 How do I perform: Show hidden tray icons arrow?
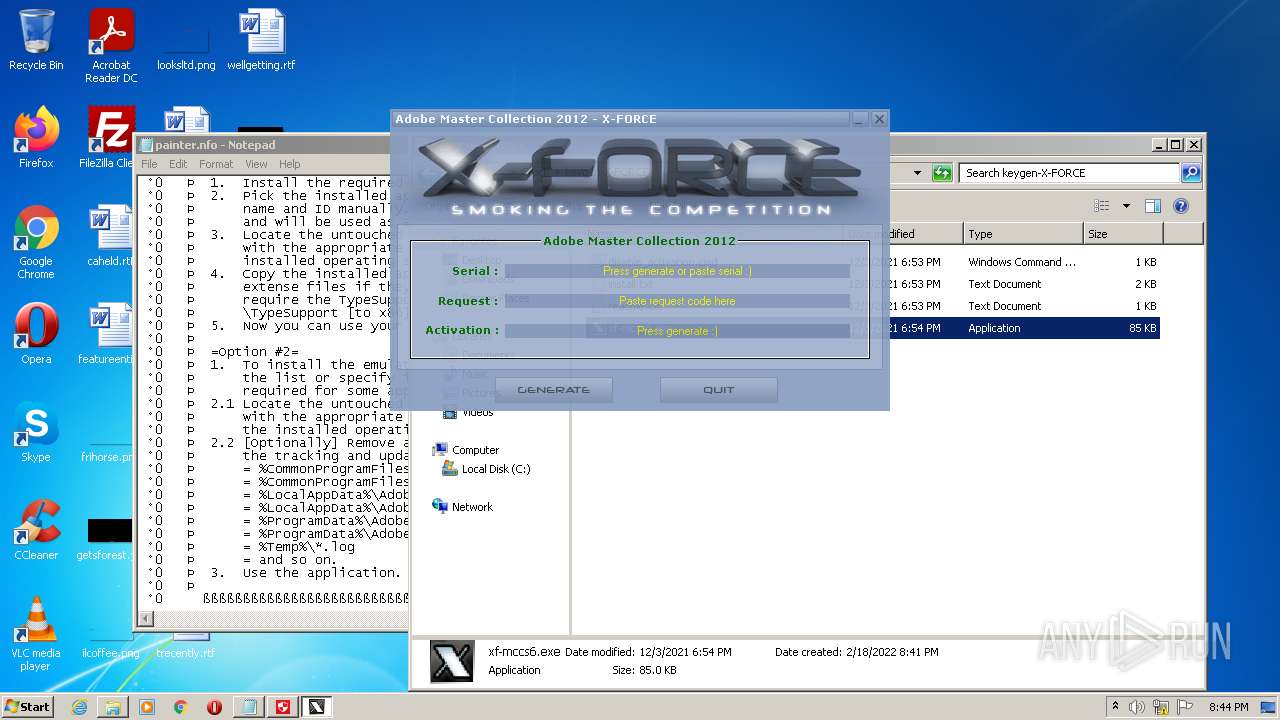pos(1115,707)
